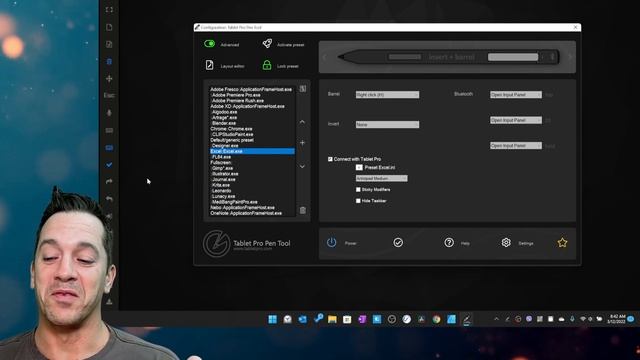Click the blue checkmark sidebar icon
The image size is (640, 360).
tap(109, 165)
